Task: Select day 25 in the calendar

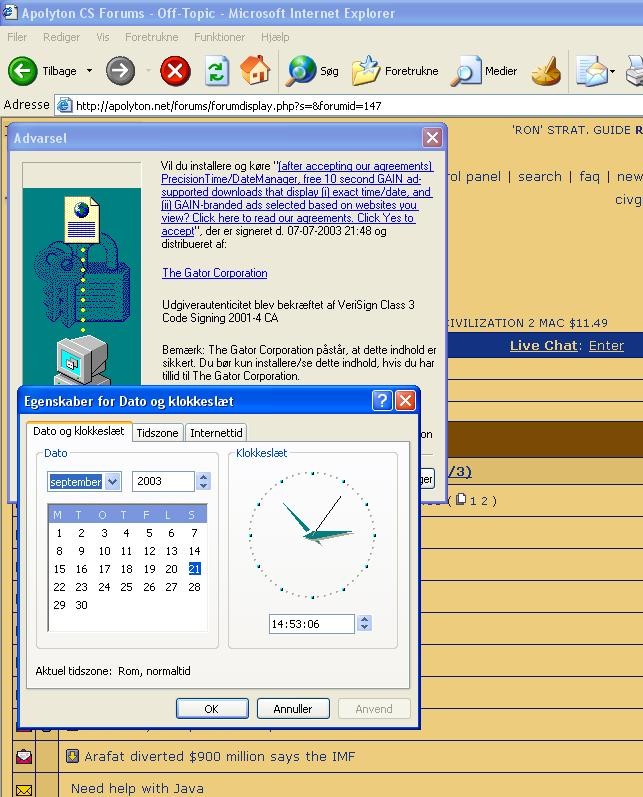Action: (x=126, y=587)
